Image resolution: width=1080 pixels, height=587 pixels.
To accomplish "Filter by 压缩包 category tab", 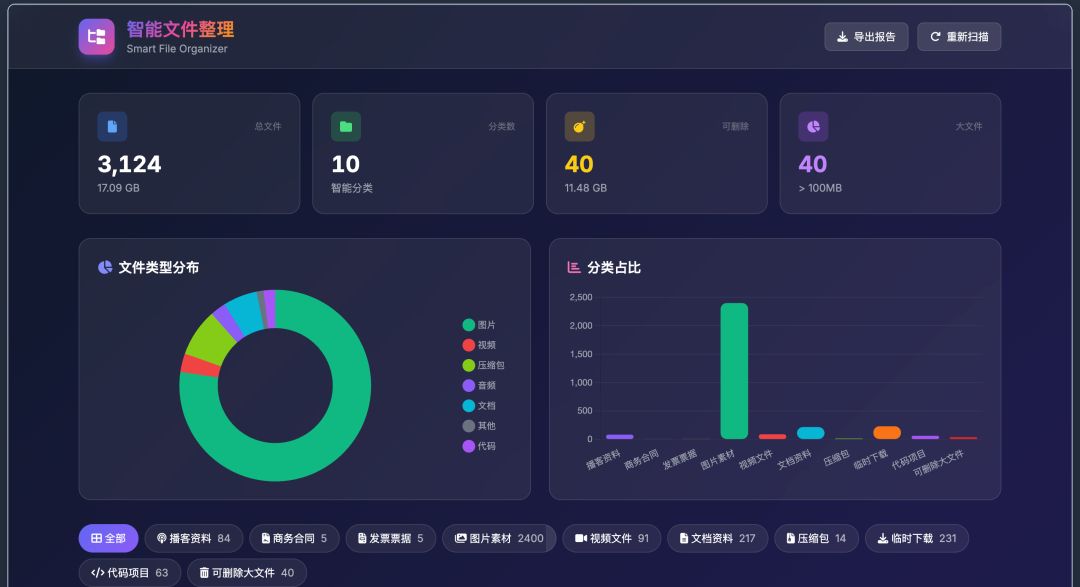I will click(816, 538).
